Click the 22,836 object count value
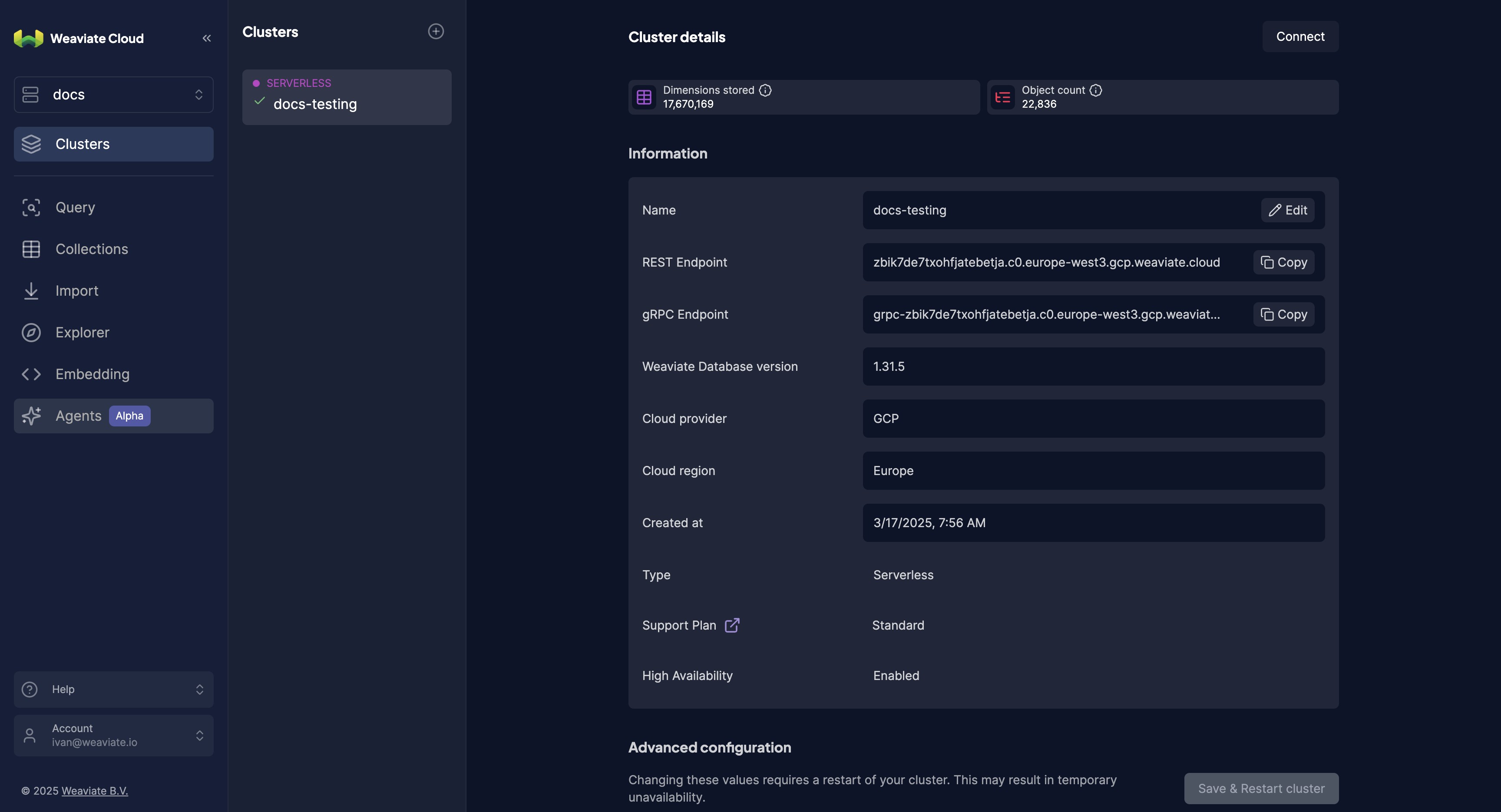The height and width of the screenshot is (812, 1501). coord(1039,104)
